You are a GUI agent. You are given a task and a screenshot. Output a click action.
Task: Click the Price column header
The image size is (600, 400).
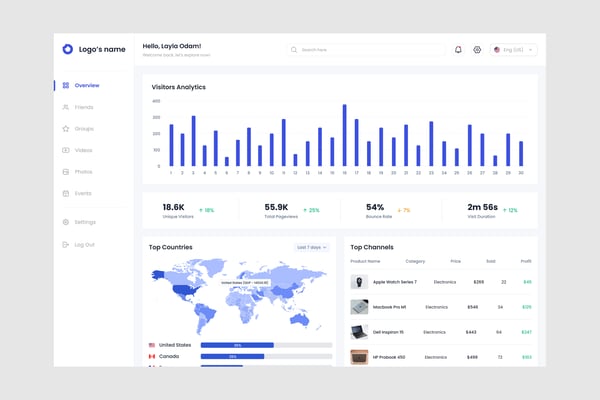coord(455,261)
